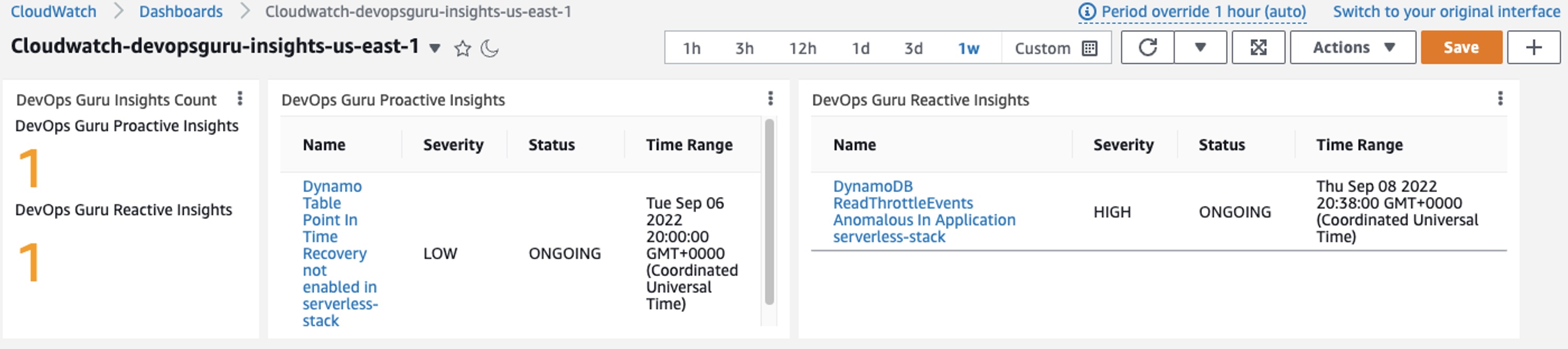Click the Cloudwatch-devopsguru-insights-us-east-1 dashboard heading
This screenshot has height=349, width=1568.
click(x=215, y=46)
